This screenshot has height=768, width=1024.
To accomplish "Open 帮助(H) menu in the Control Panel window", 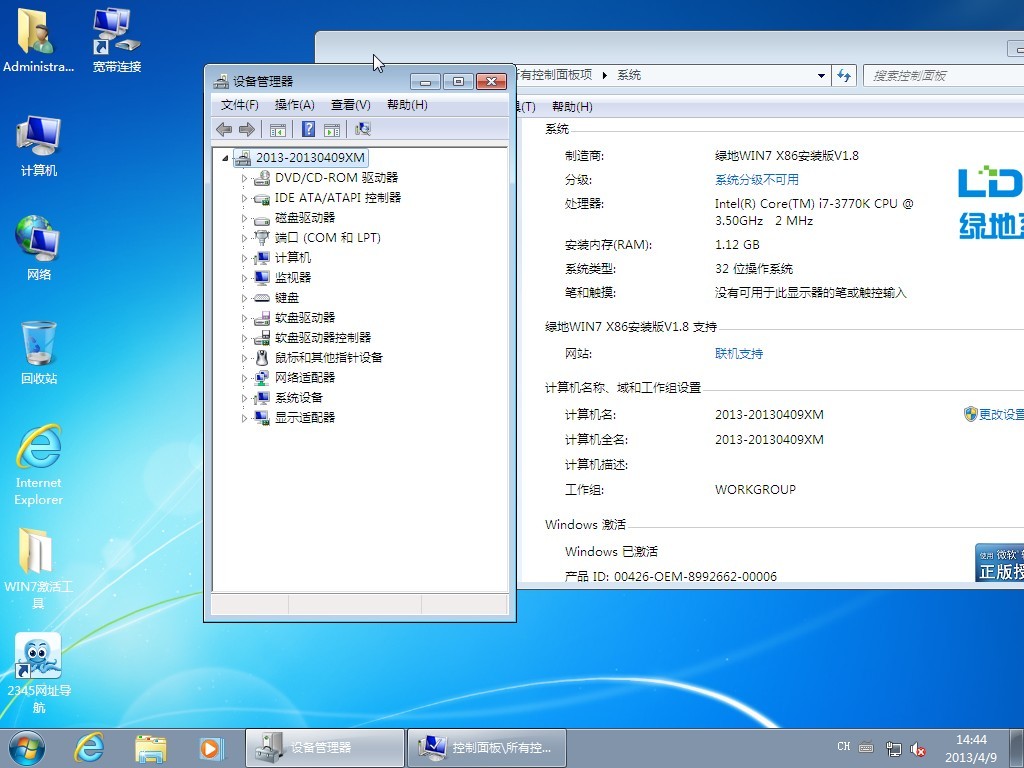I will click(x=572, y=106).
